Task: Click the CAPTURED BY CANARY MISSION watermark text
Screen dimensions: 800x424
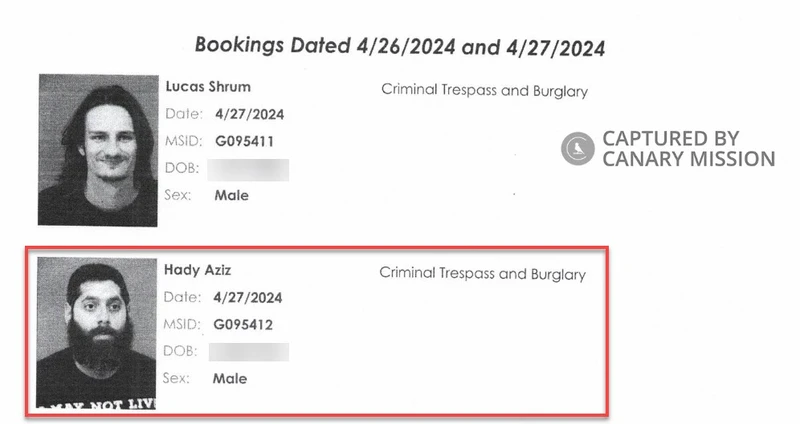Action: coord(688,148)
